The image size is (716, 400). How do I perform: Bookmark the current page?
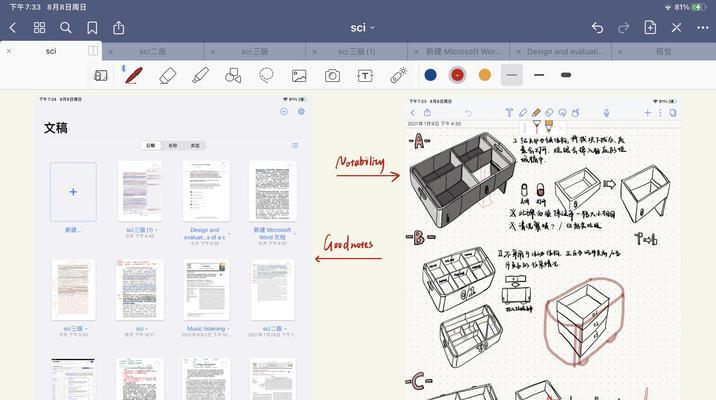click(92, 28)
